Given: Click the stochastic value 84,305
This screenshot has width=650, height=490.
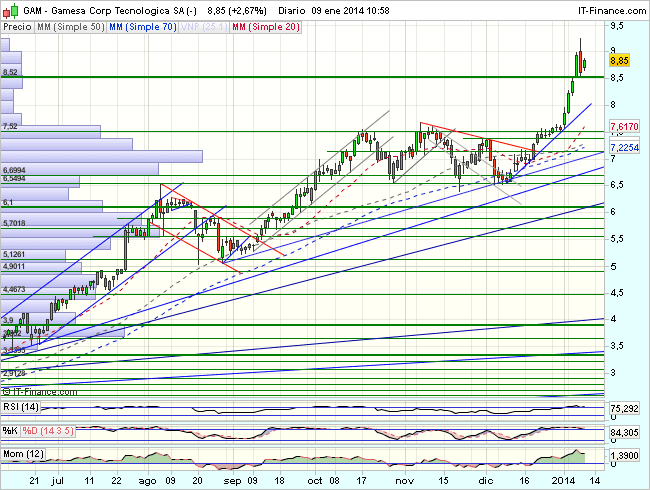Looking at the screenshot, I should point(624,432).
